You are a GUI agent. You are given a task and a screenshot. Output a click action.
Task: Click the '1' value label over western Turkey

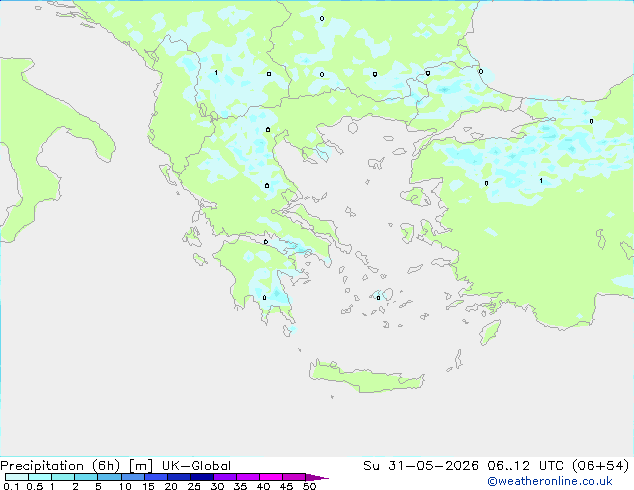pyautogui.click(x=541, y=180)
